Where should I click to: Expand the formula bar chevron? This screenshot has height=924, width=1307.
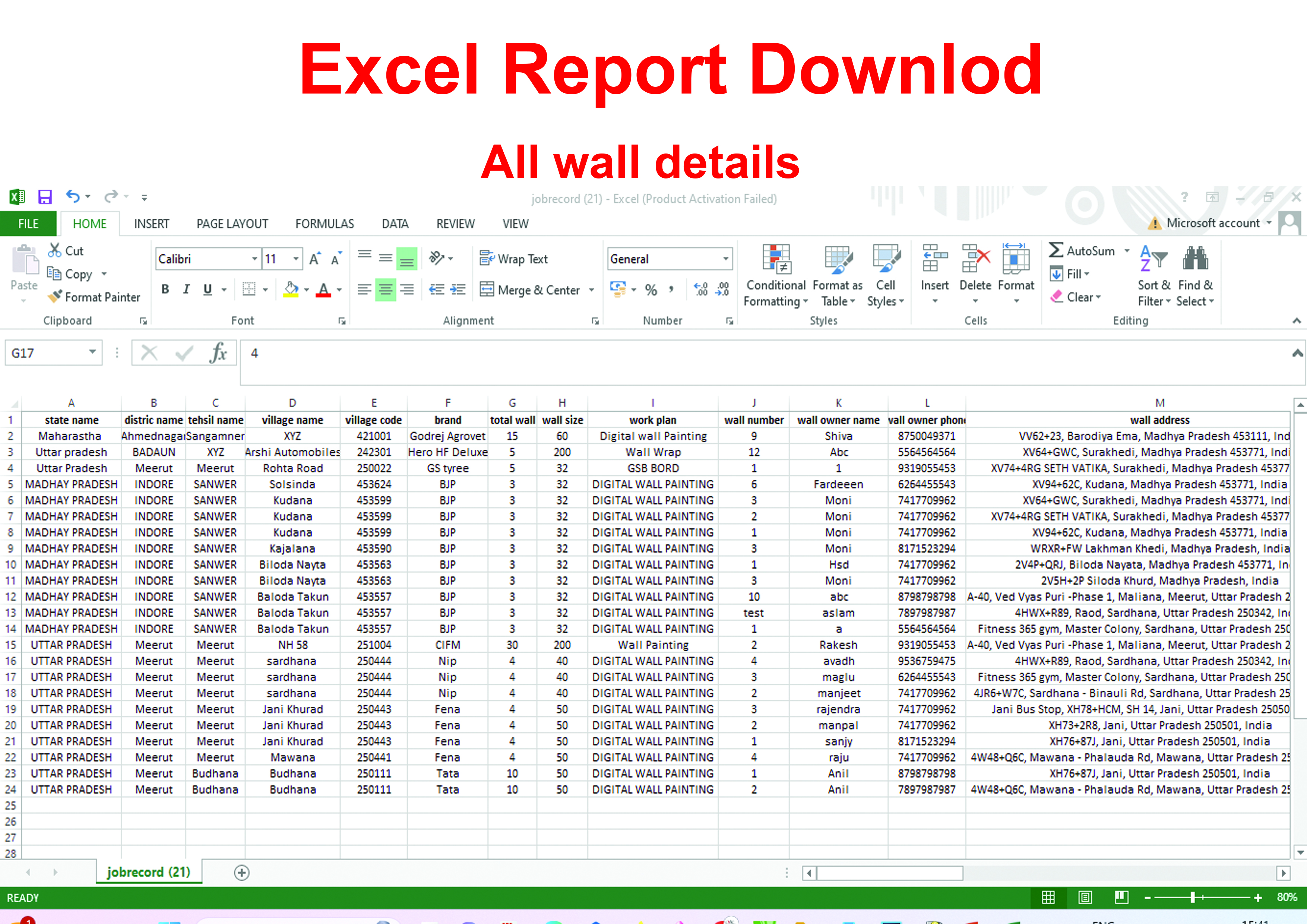click(1297, 353)
